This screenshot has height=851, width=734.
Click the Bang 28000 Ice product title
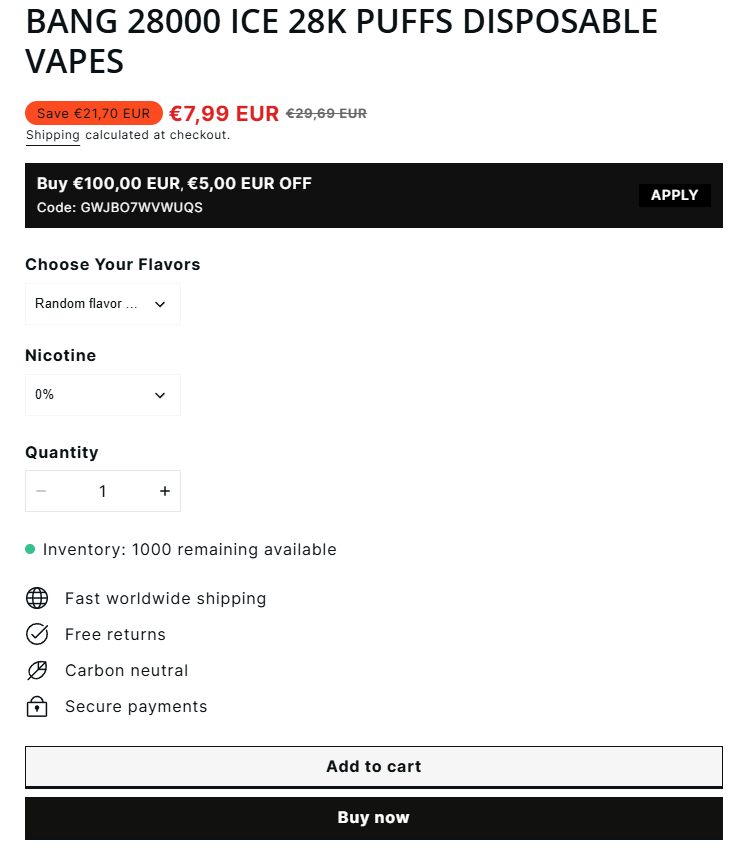point(341,41)
